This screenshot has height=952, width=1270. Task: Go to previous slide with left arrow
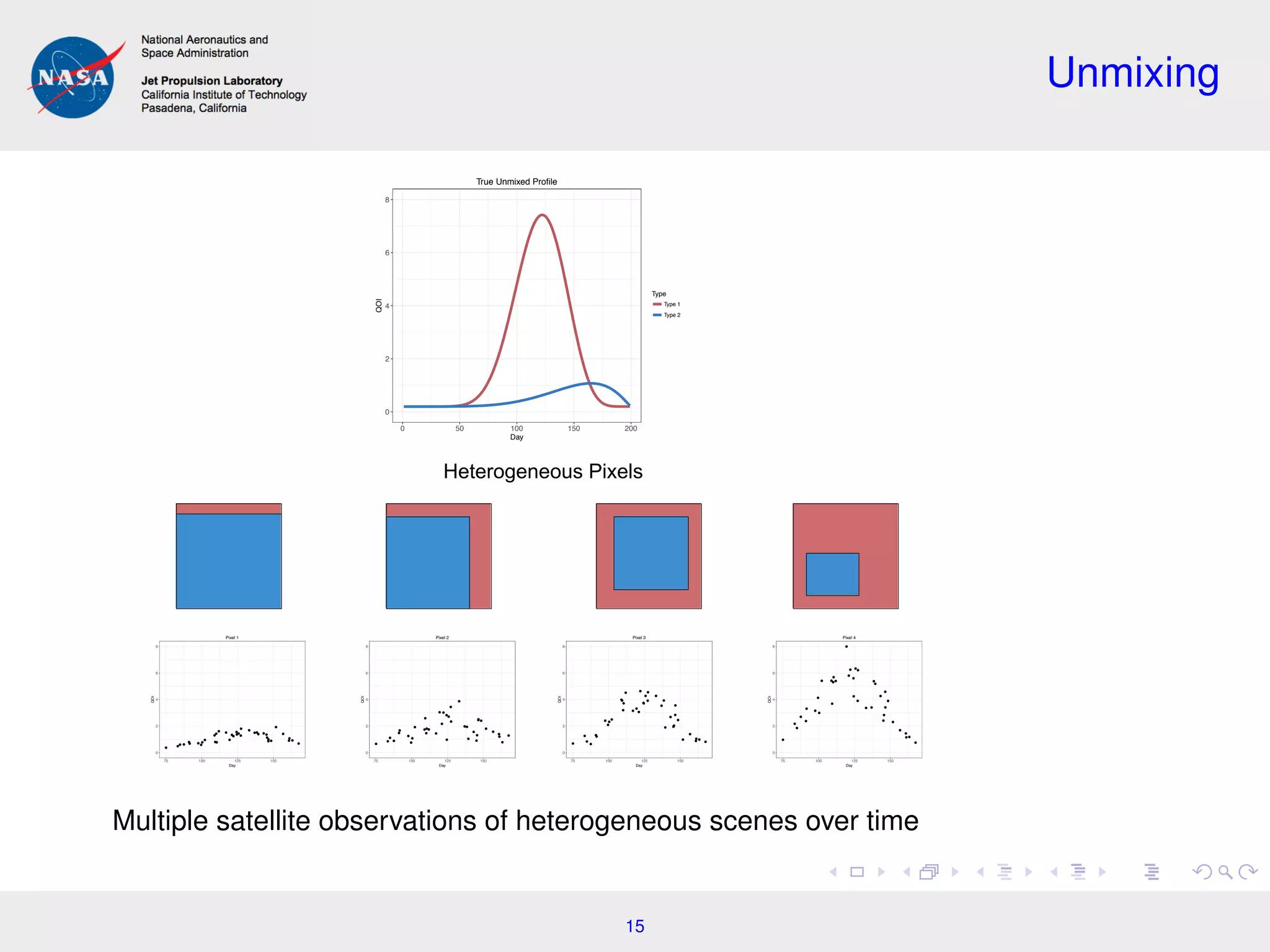(833, 872)
